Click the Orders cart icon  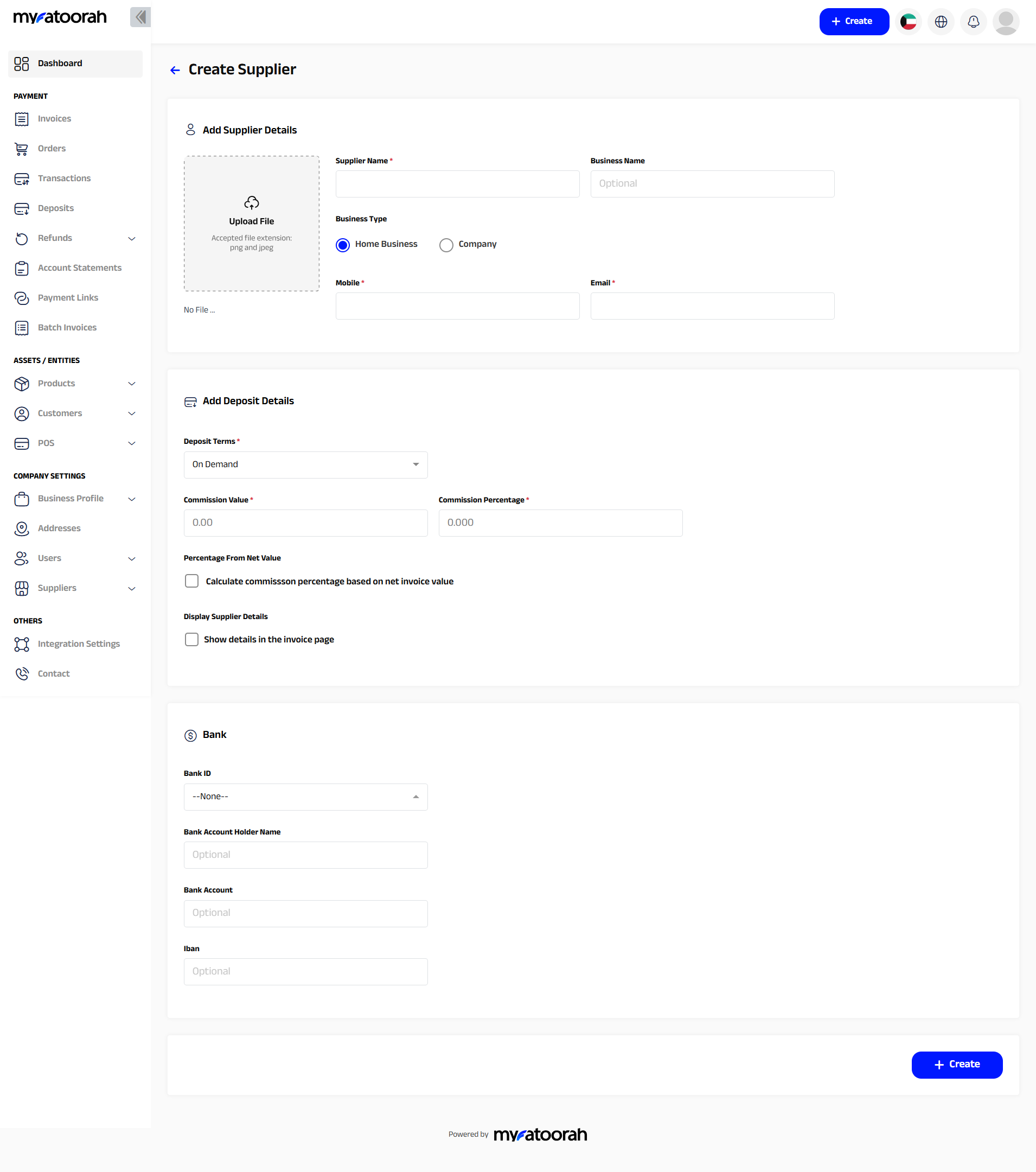[21, 149]
